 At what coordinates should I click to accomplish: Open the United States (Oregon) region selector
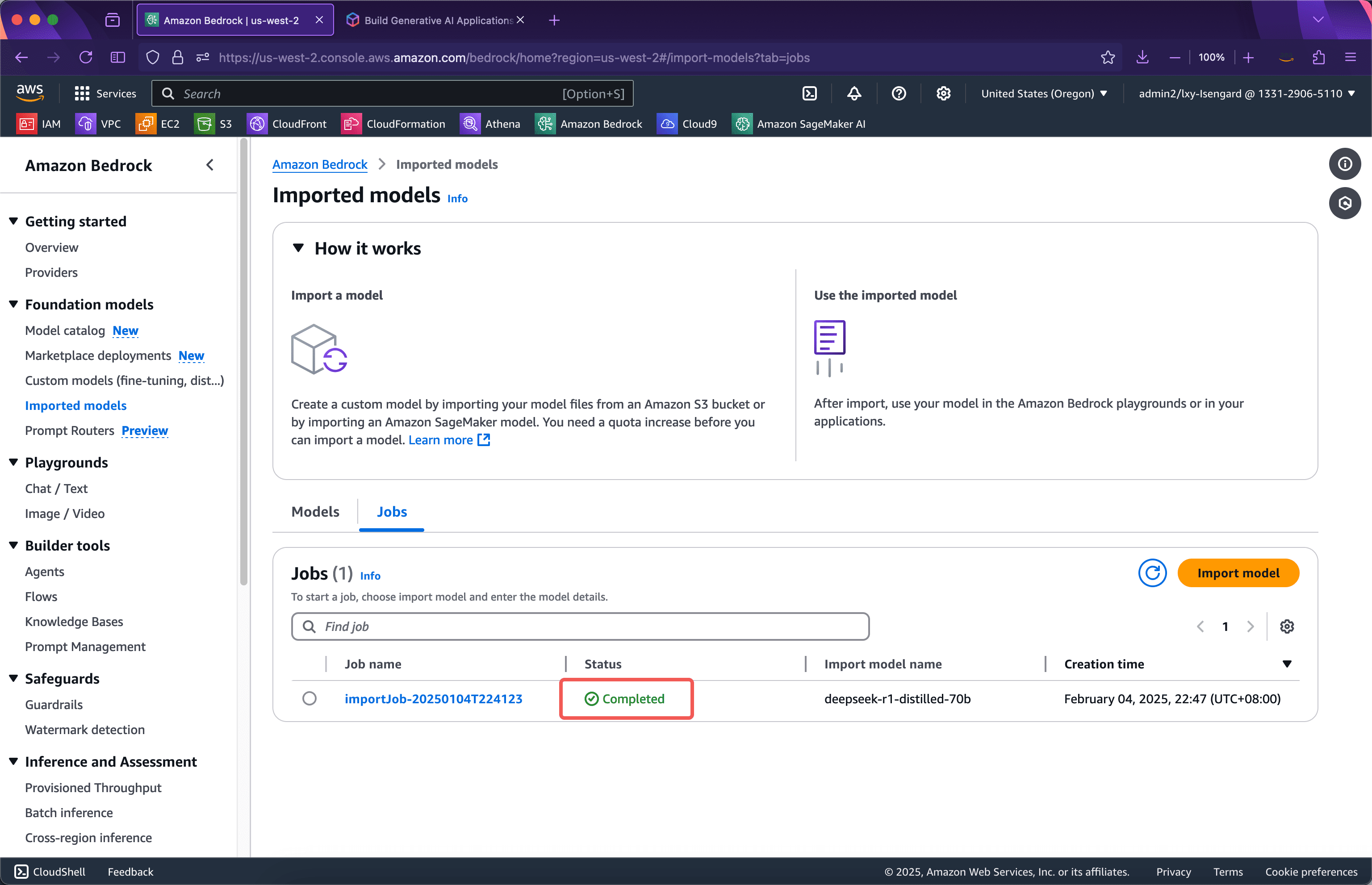coord(1044,93)
